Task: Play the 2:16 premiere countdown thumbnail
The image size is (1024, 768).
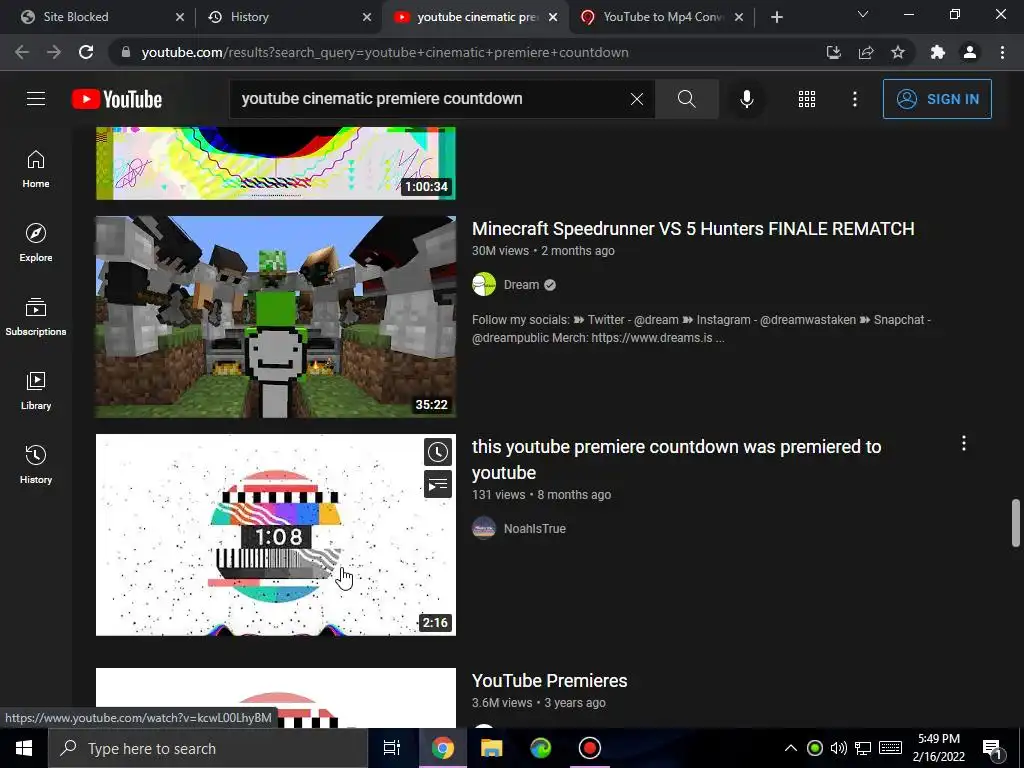Action: click(x=276, y=535)
